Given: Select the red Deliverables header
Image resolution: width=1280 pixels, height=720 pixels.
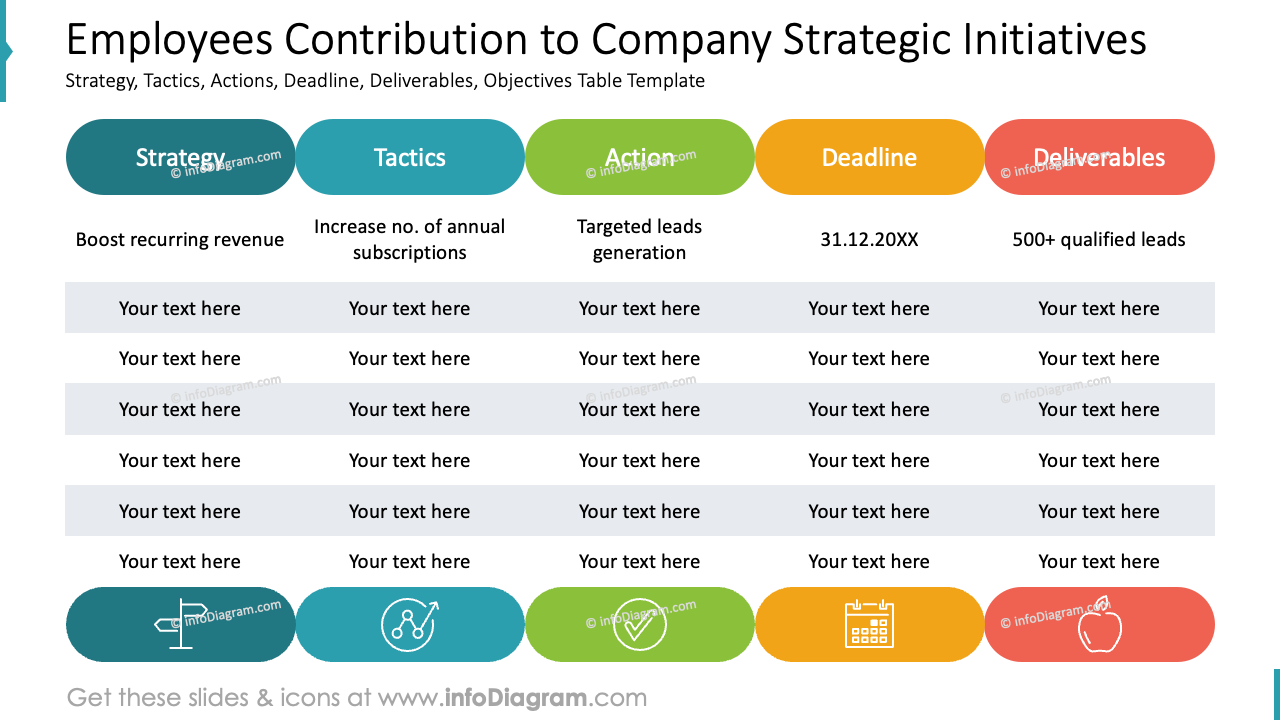Looking at the screenshot, I should (x=1100, y=157).
